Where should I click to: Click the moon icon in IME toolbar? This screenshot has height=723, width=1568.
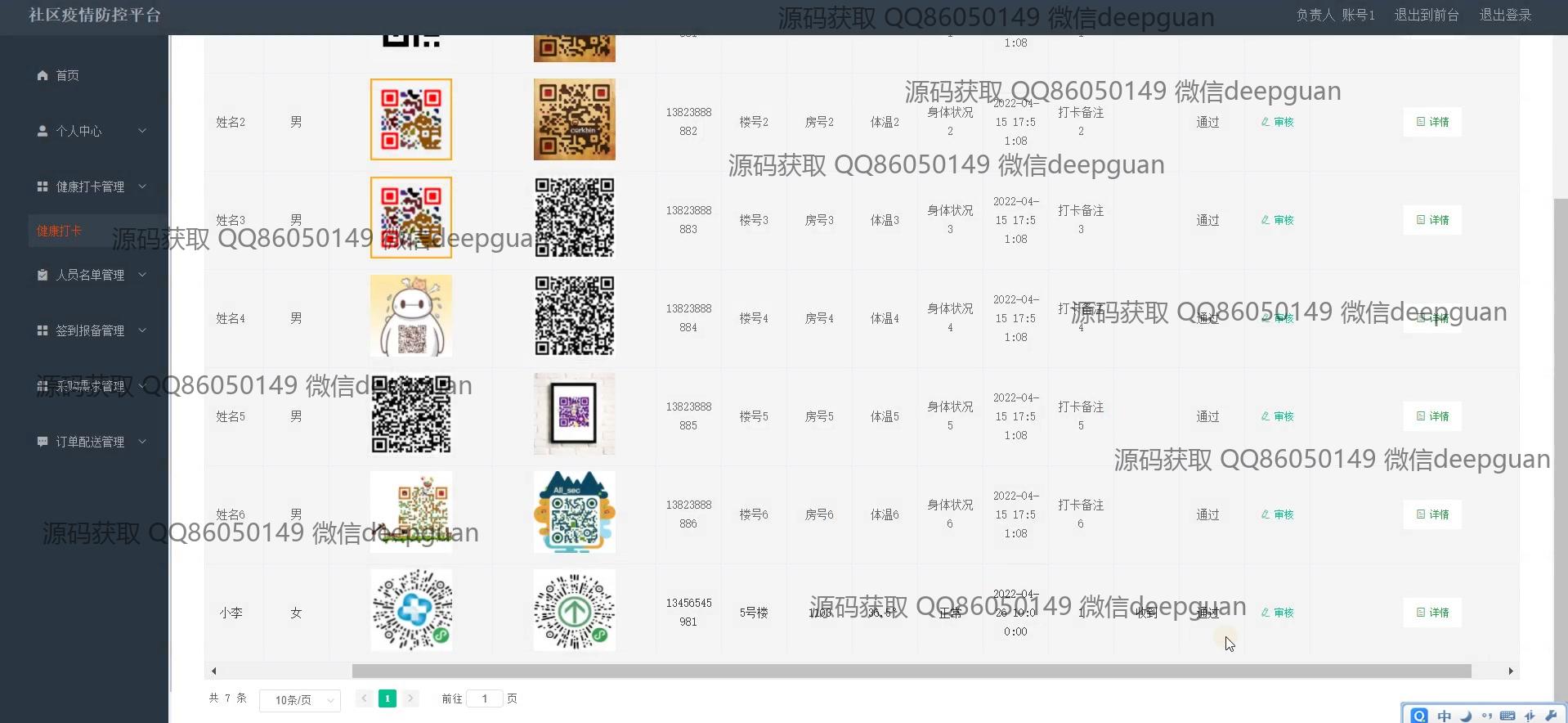1466,716
